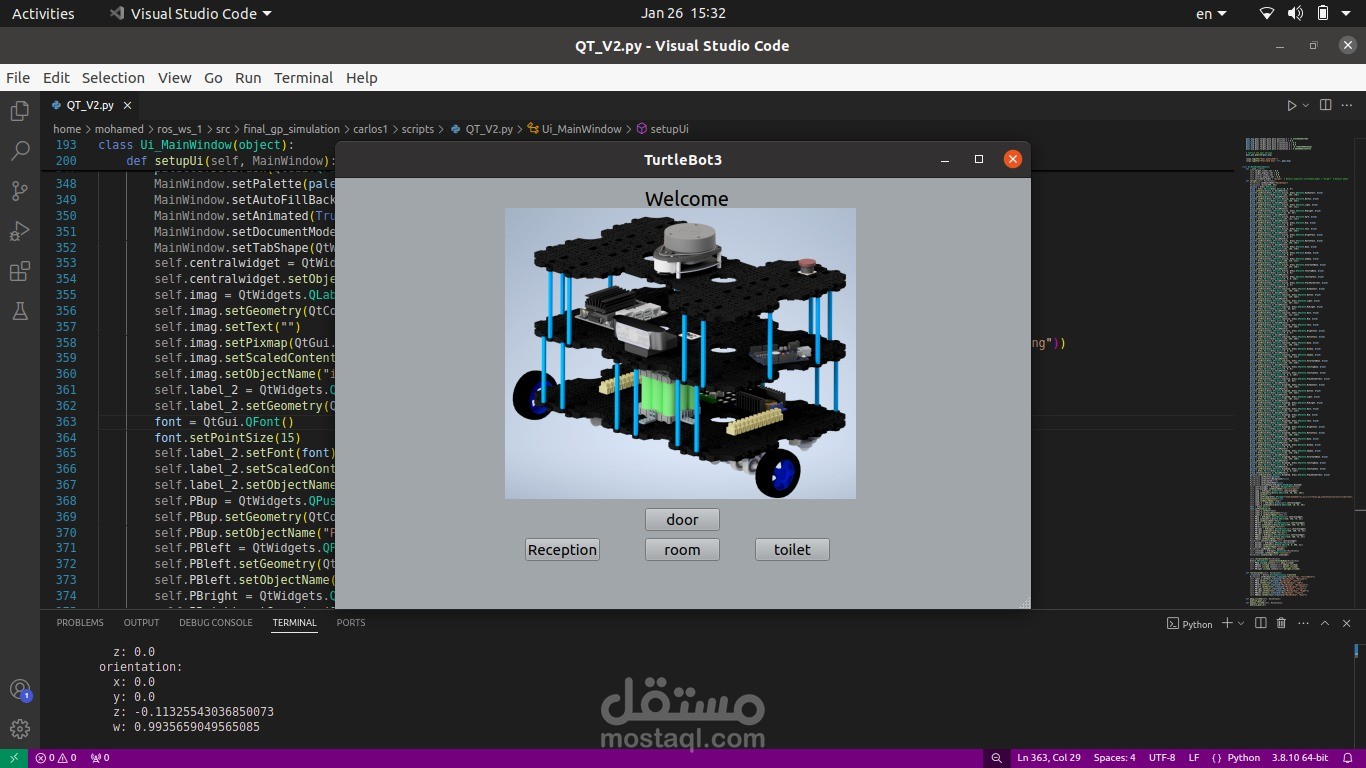Open the Ubuntu network status icon
The image size is (1366, 768).
pos(1267,14)
